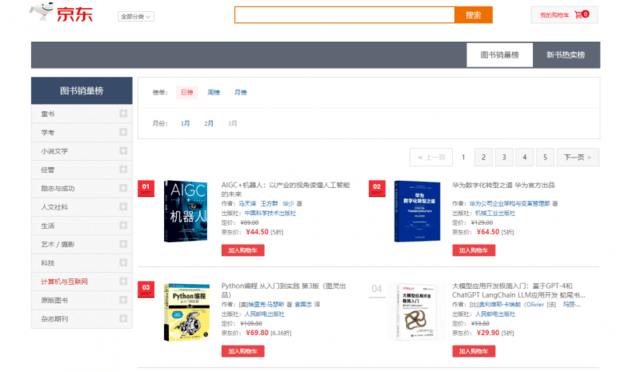Viewport: 640px width, 372px height.
Task: Expand the 艺术/摄影 category plus icon
Action: [x=123, y=244]
